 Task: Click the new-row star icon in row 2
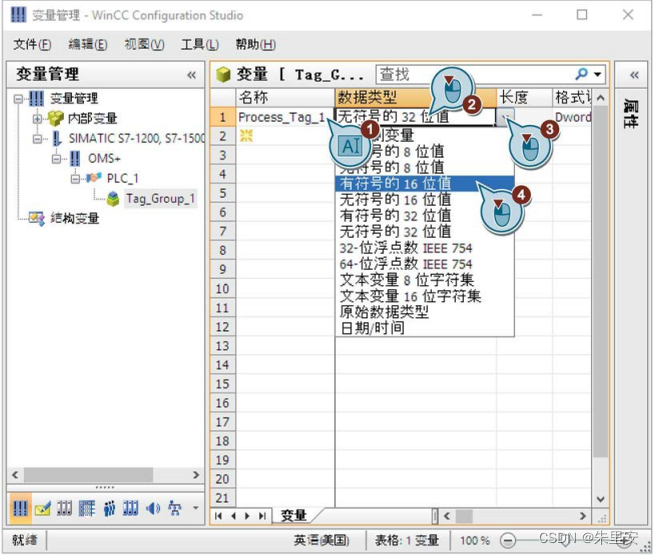coord(246,136)
